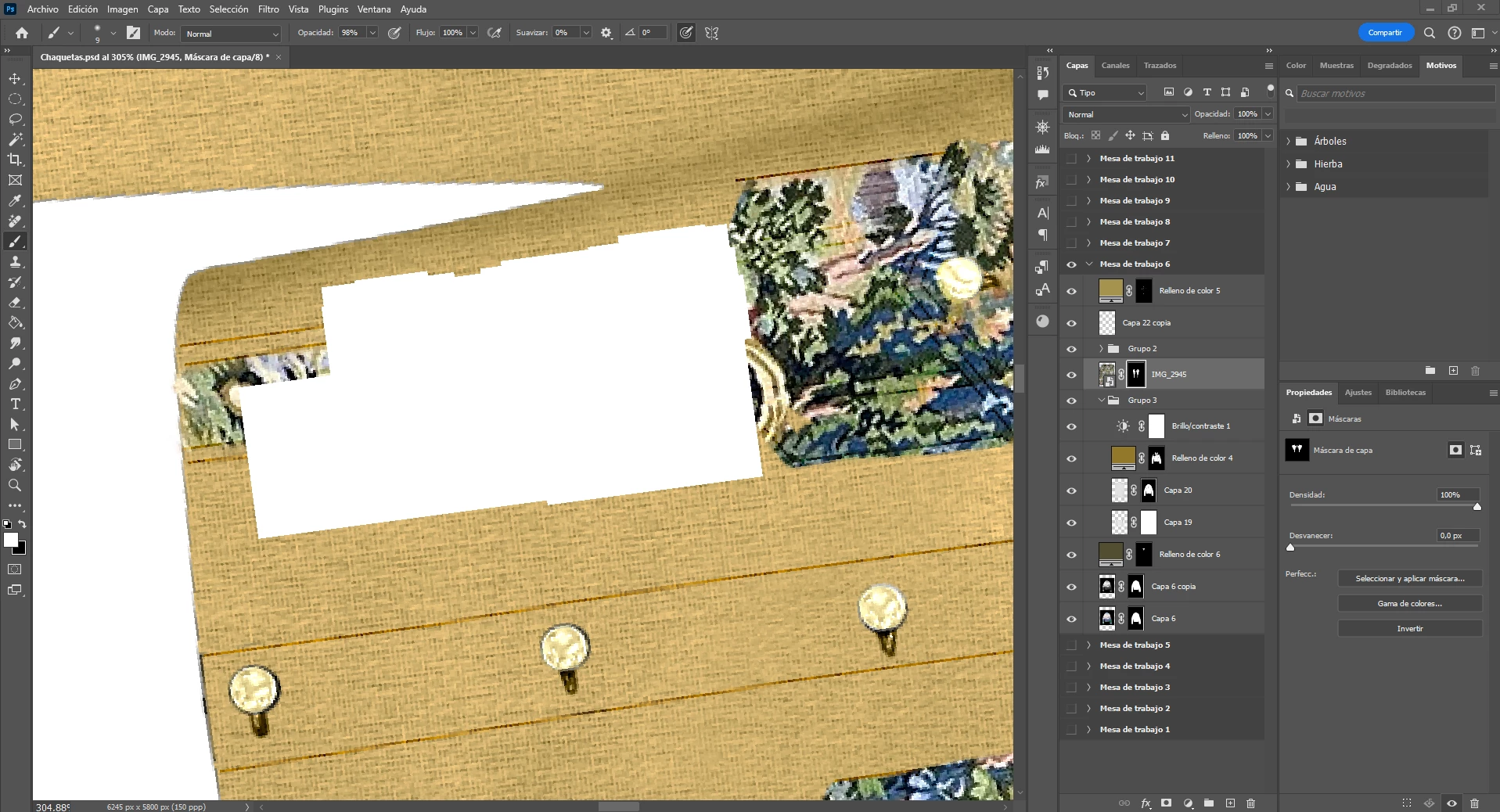
Task: Hide the Capa 22 copia layer
Action: coord(1072,323)
